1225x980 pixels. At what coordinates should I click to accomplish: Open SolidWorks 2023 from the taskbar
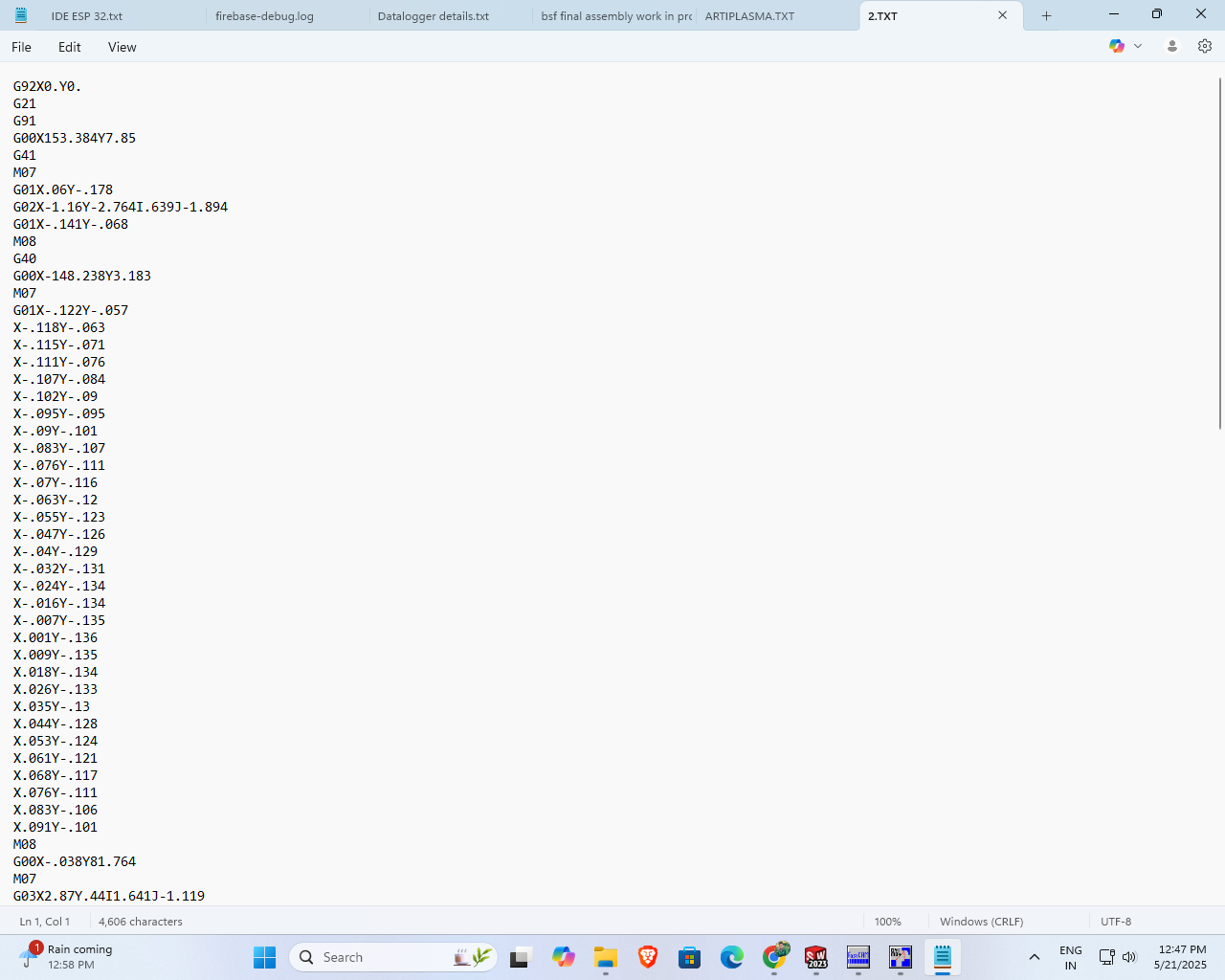pyautogui.click(x=816, y=957)
